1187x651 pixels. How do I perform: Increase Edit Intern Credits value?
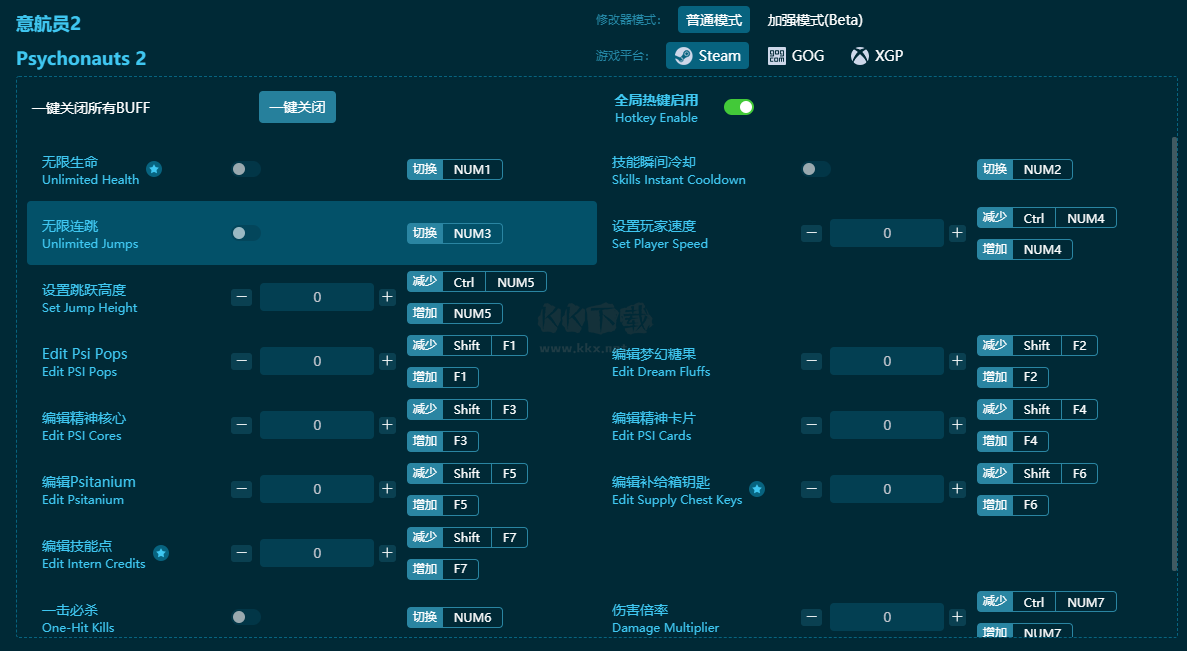[387, 553]
